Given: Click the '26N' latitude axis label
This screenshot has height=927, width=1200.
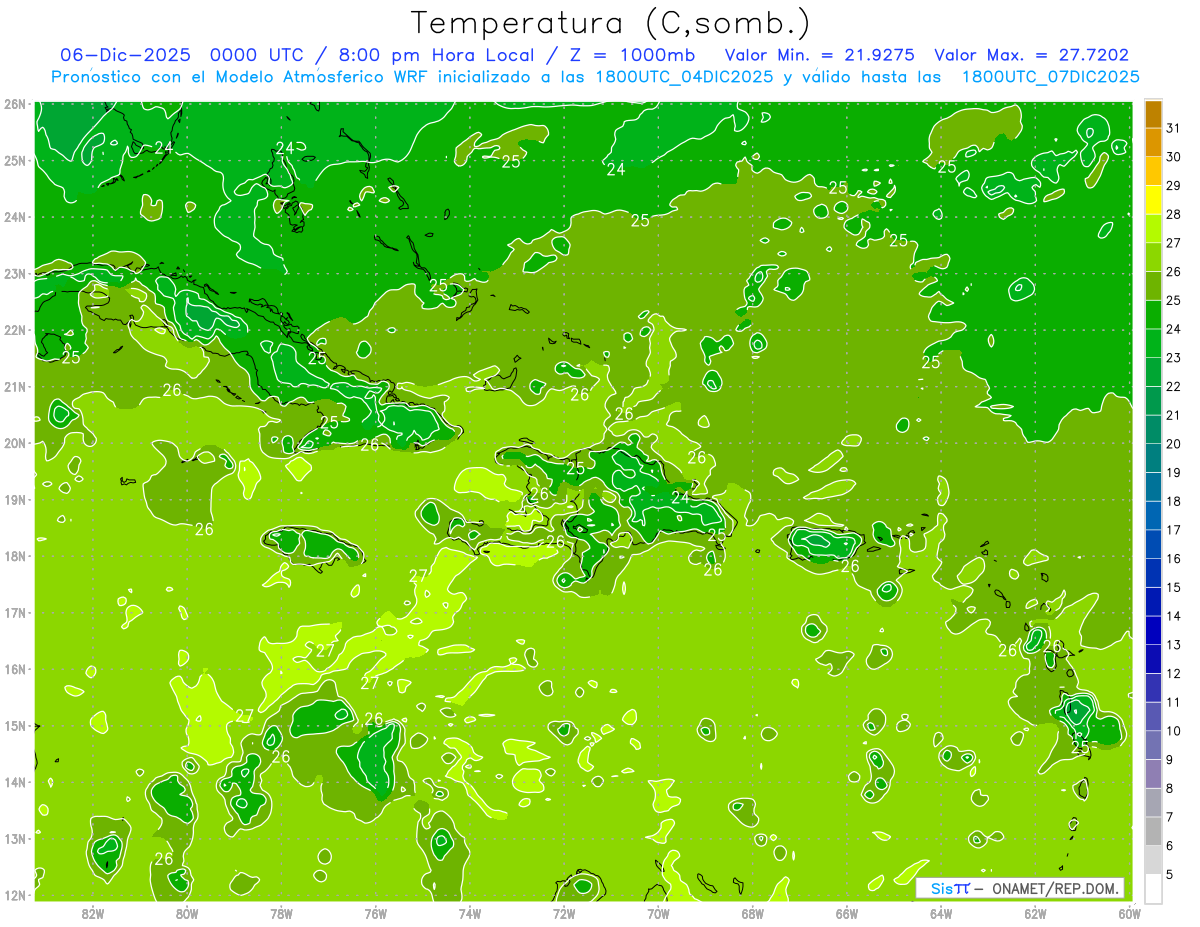Looking at the screenshot, I should tap(15, 103).
